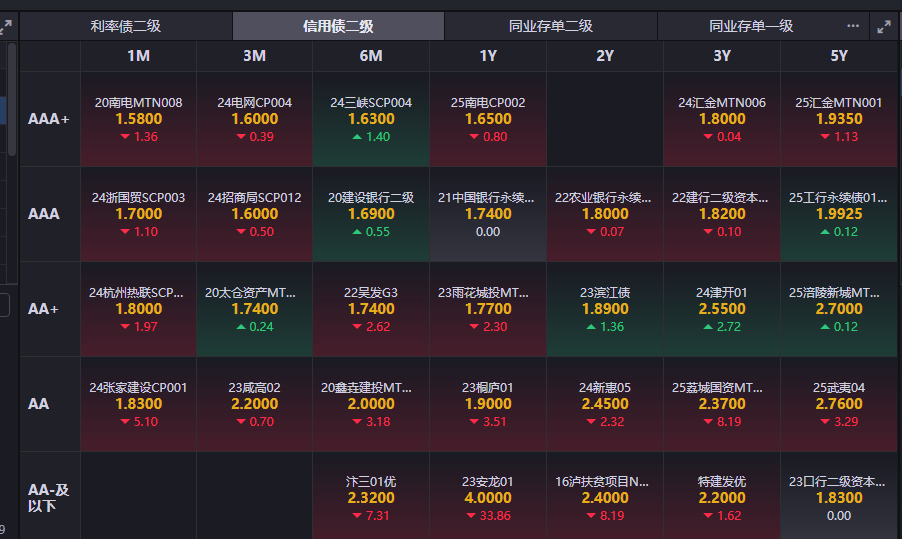Image resolution: width=902 pixels, height=539 pixels.
Task: Open bond 20南电MTN008 cell
Action: click(x=139, y=119)
